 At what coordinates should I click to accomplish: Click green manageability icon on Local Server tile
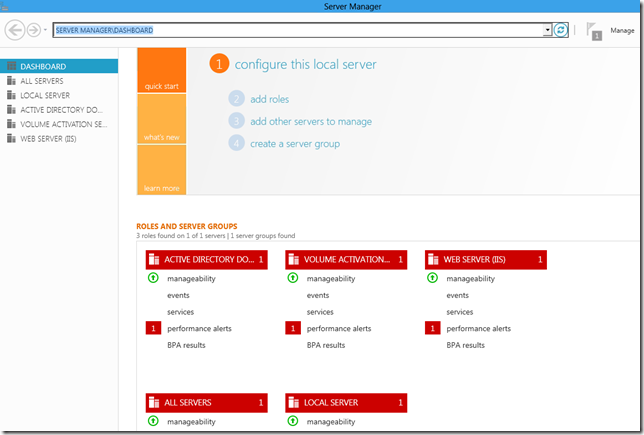coord(293,421)
